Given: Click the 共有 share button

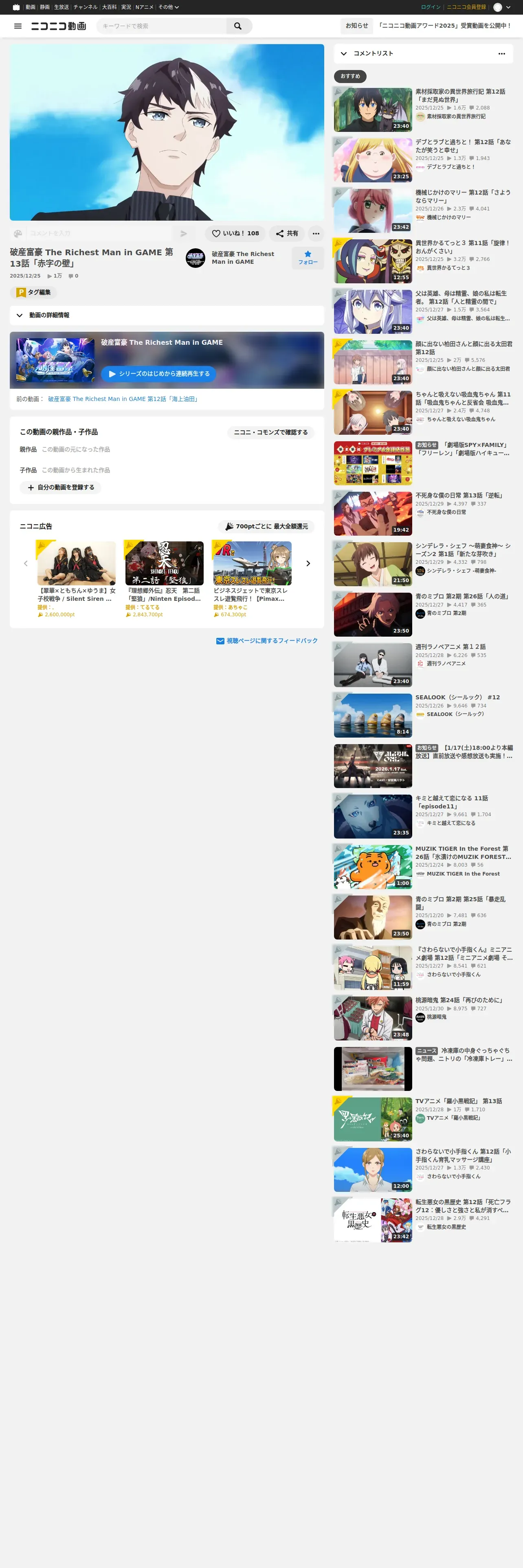Looking at the screenshot, I should pyautogui.click(x=287, y=233).
